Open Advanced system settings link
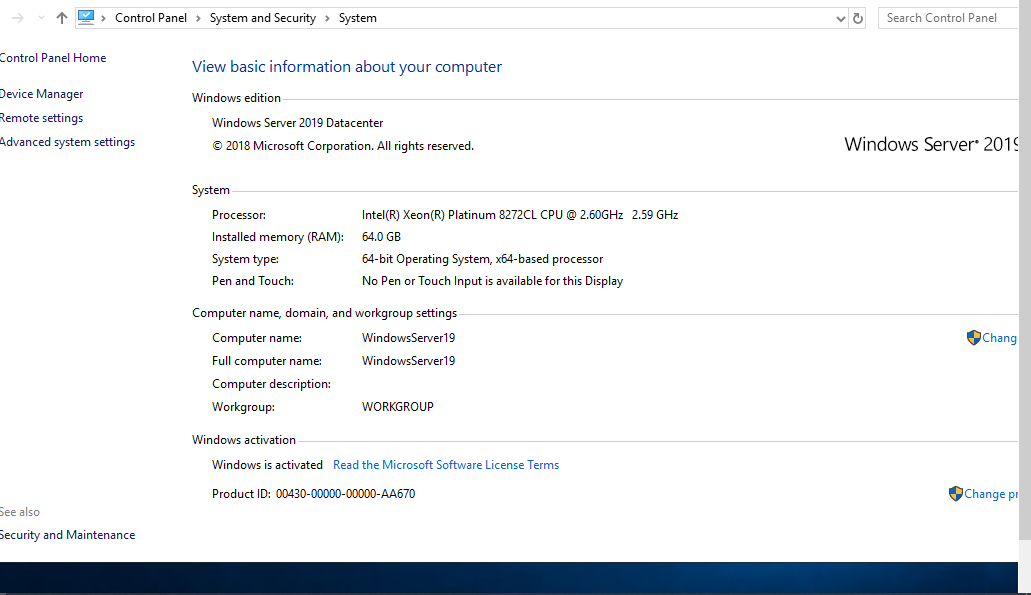The height and width of the screenshot is (595, 1031). [67, 142]
